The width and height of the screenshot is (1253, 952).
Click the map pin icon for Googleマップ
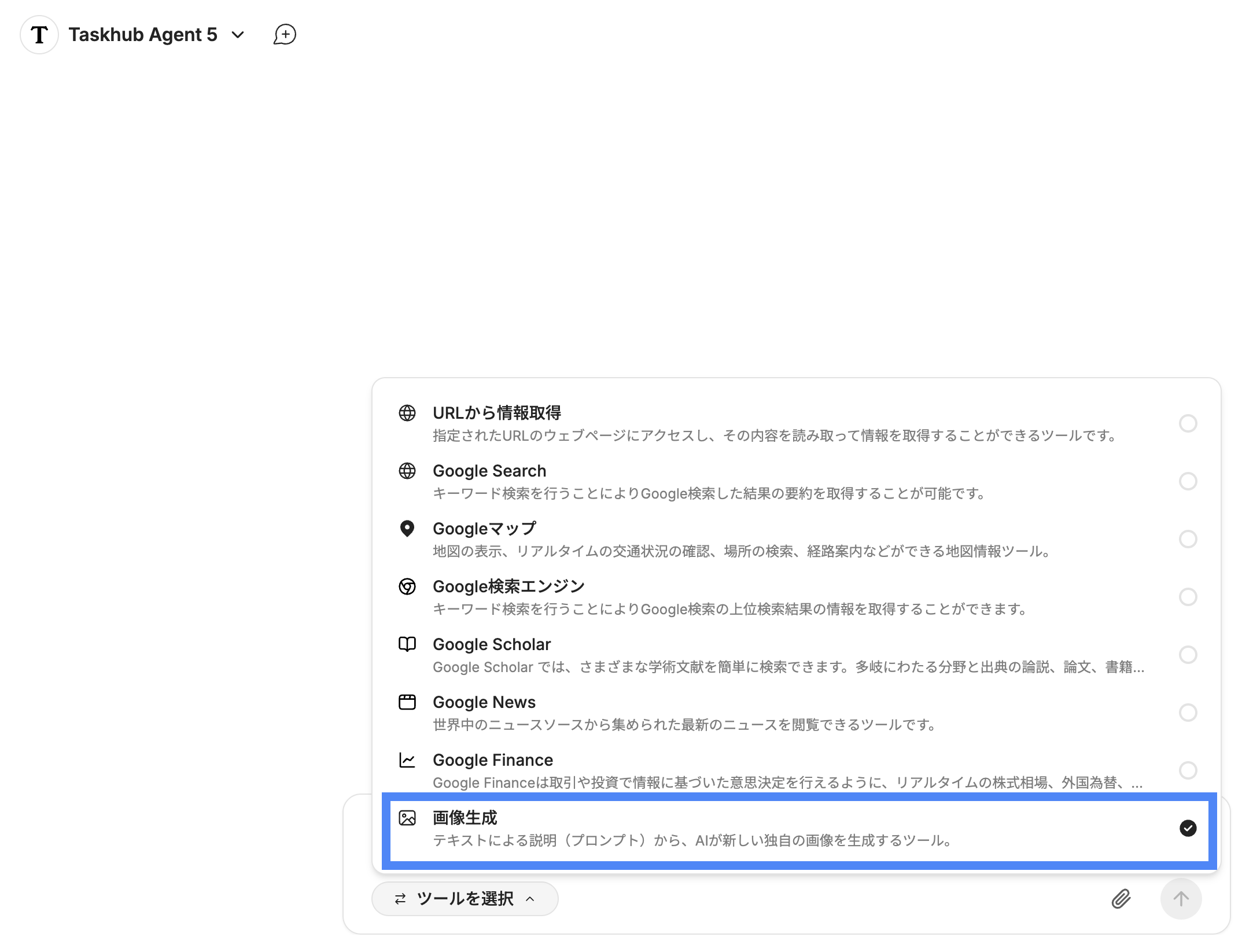tap(407, 529)
